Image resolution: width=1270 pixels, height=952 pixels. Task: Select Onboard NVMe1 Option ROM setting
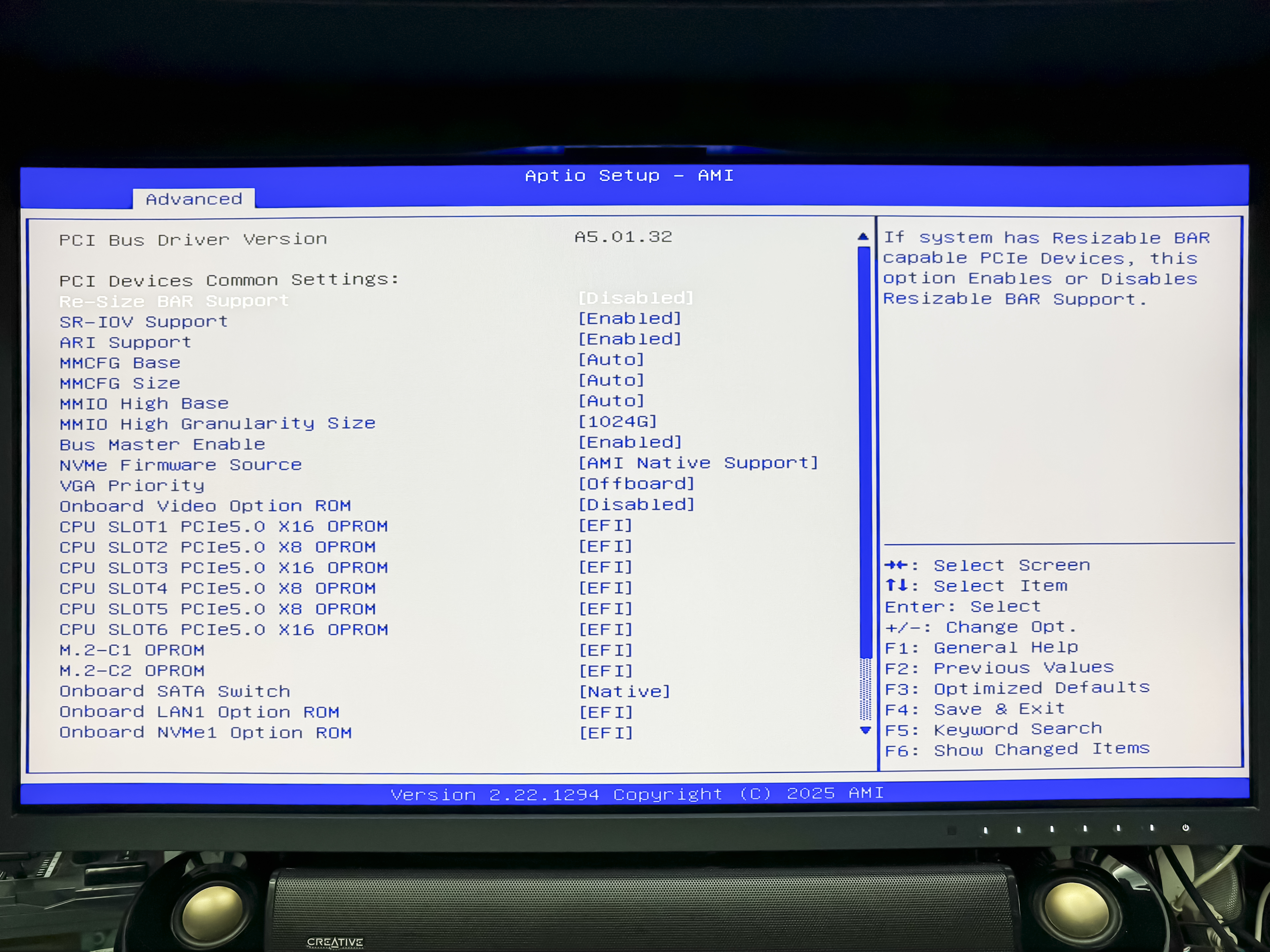pos(205,733)
